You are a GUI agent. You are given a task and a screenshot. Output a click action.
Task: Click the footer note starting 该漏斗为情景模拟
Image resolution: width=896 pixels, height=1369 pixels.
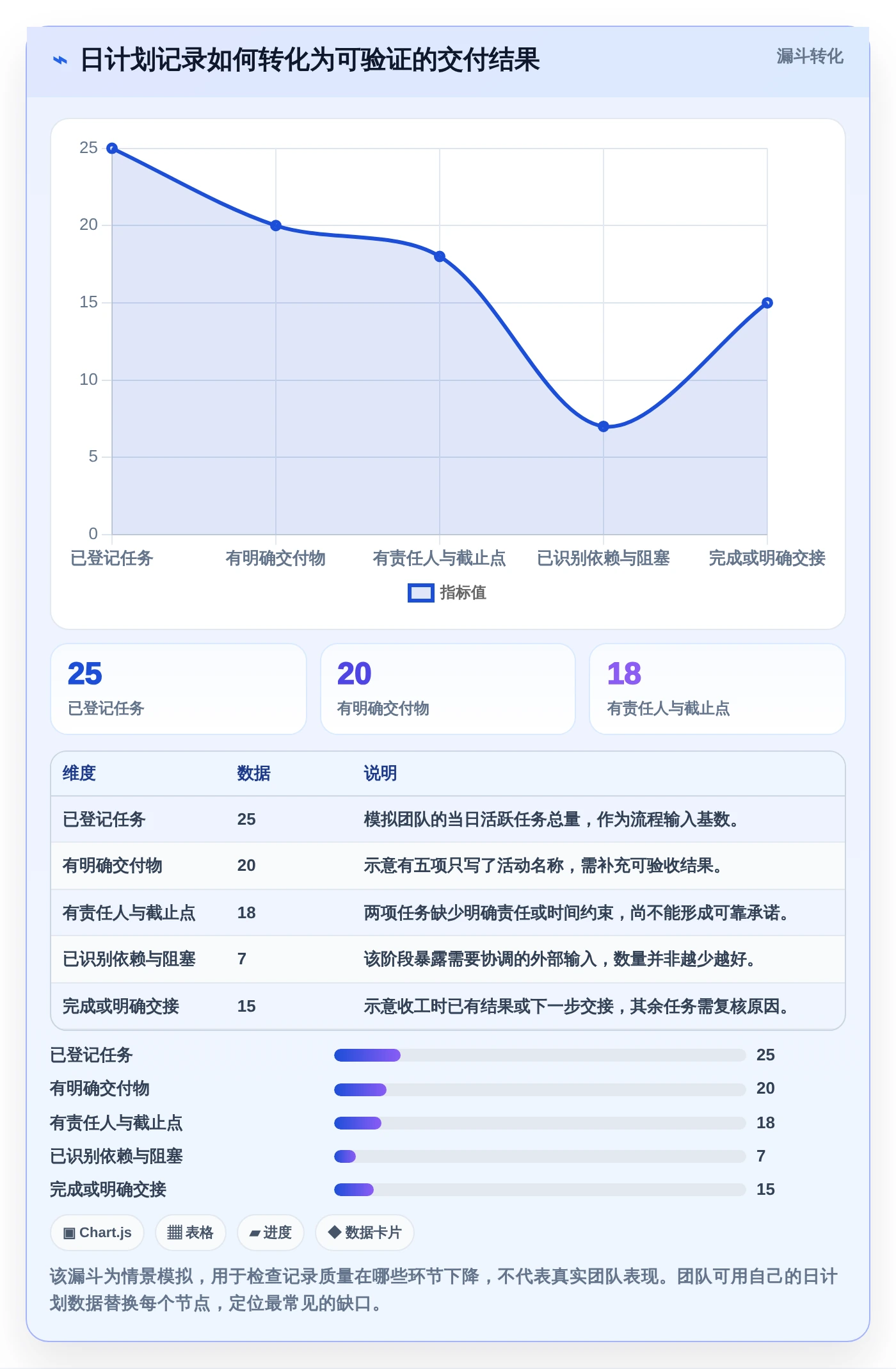pos(444,1289)
